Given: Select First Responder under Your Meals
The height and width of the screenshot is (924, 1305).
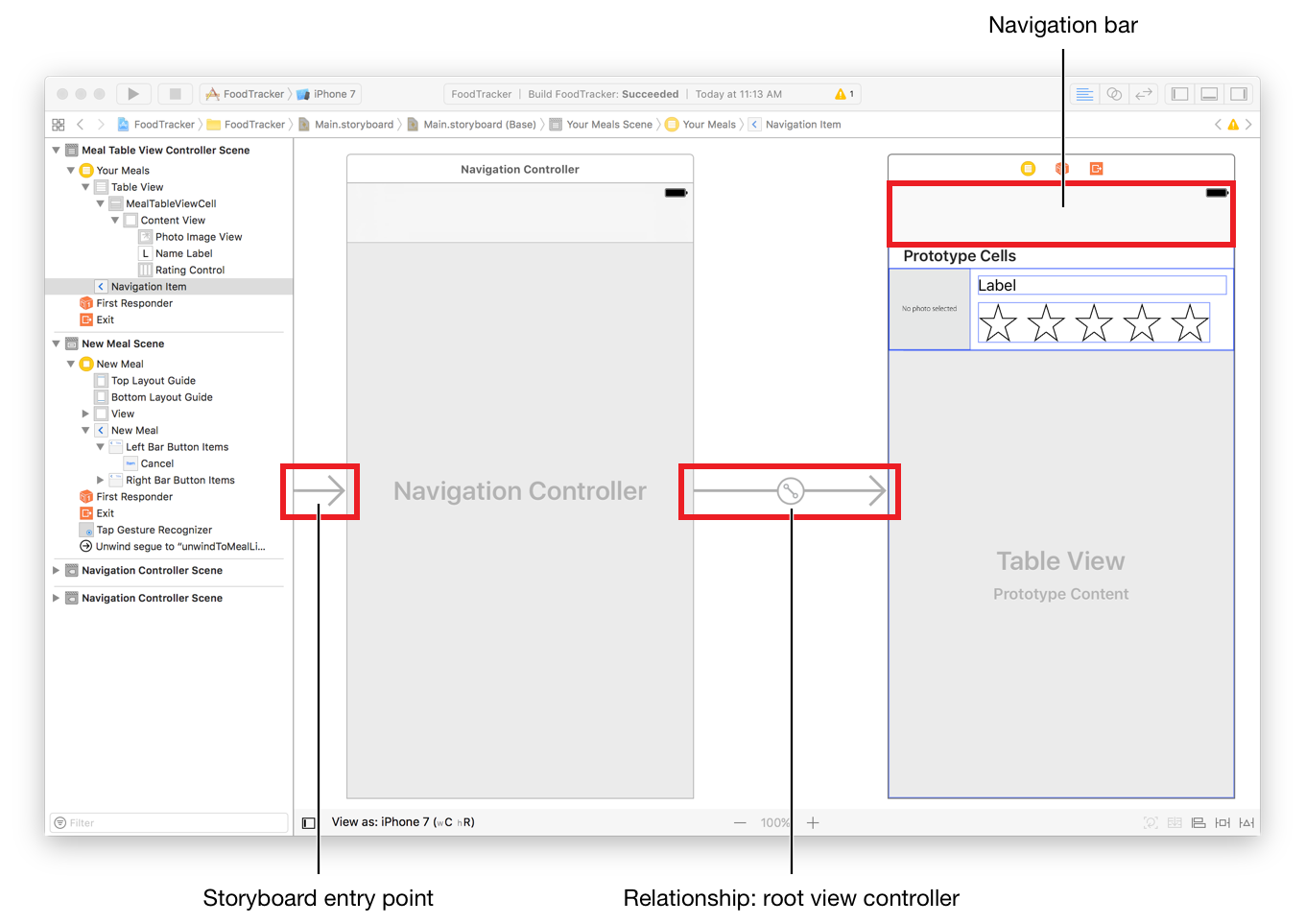Looking at the screenshot, I should coord(126,303).
